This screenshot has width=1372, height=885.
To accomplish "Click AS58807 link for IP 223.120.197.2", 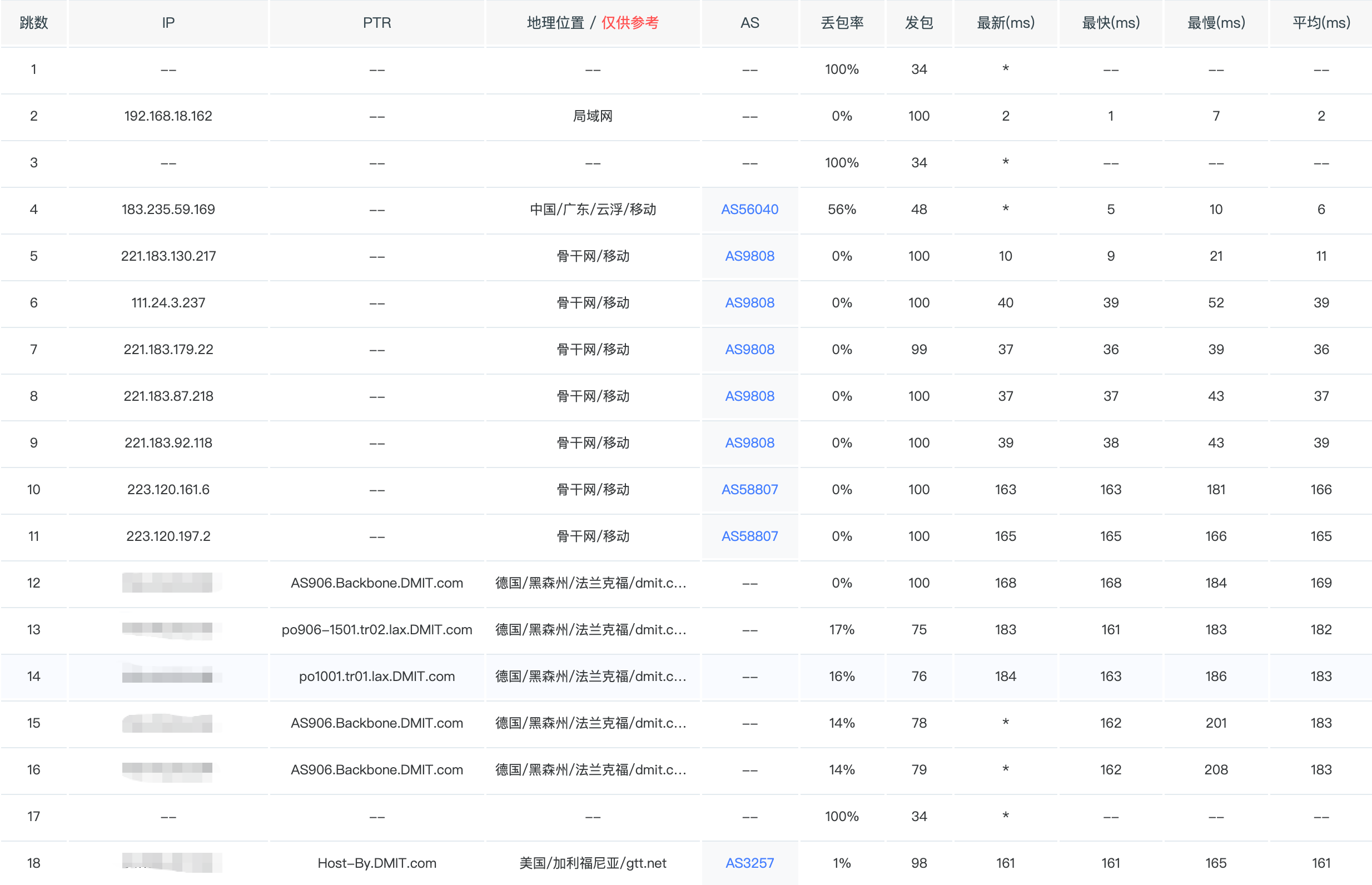I will (749, 536).
